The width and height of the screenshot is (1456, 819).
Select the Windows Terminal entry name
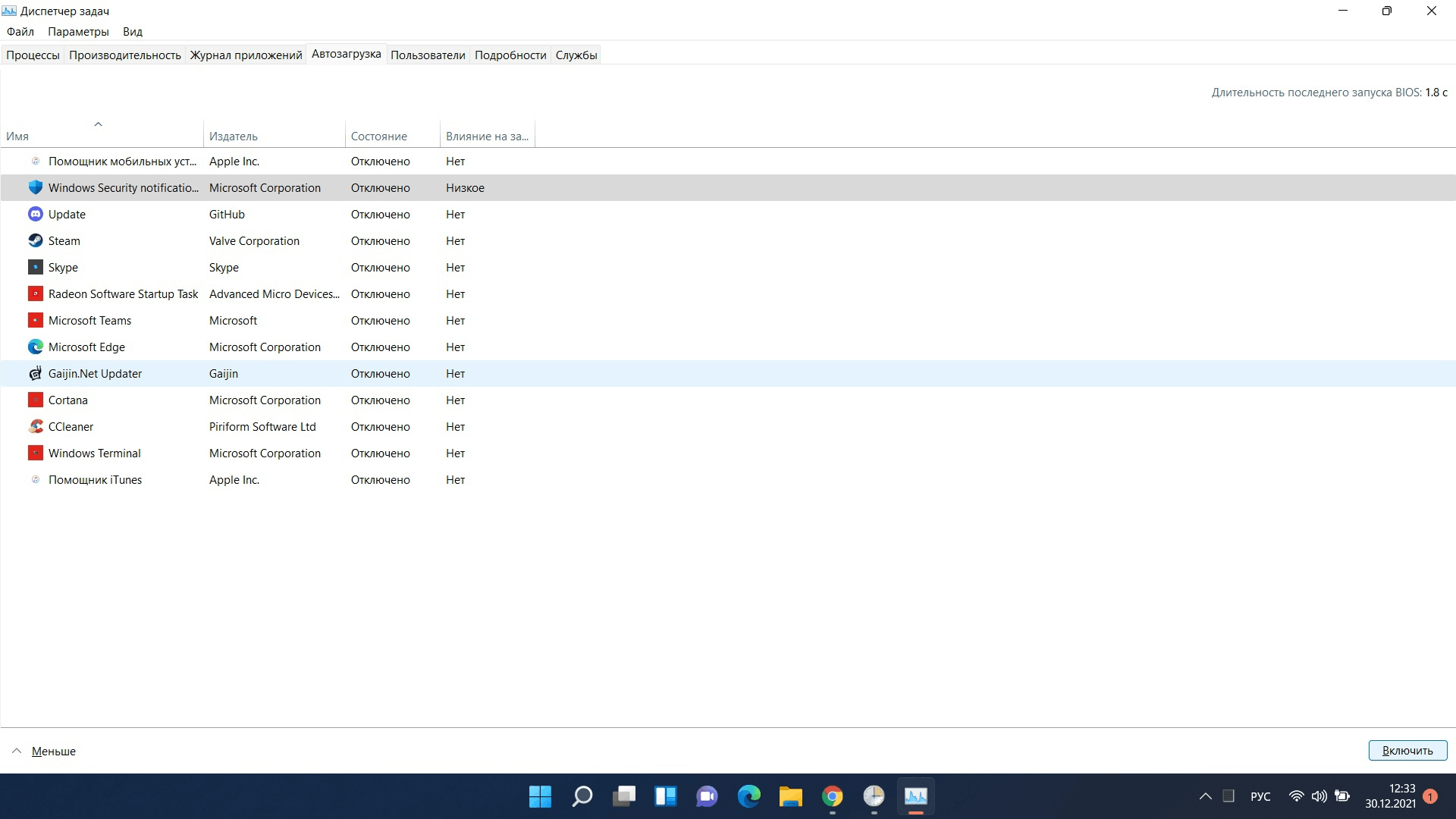[95, 453]
